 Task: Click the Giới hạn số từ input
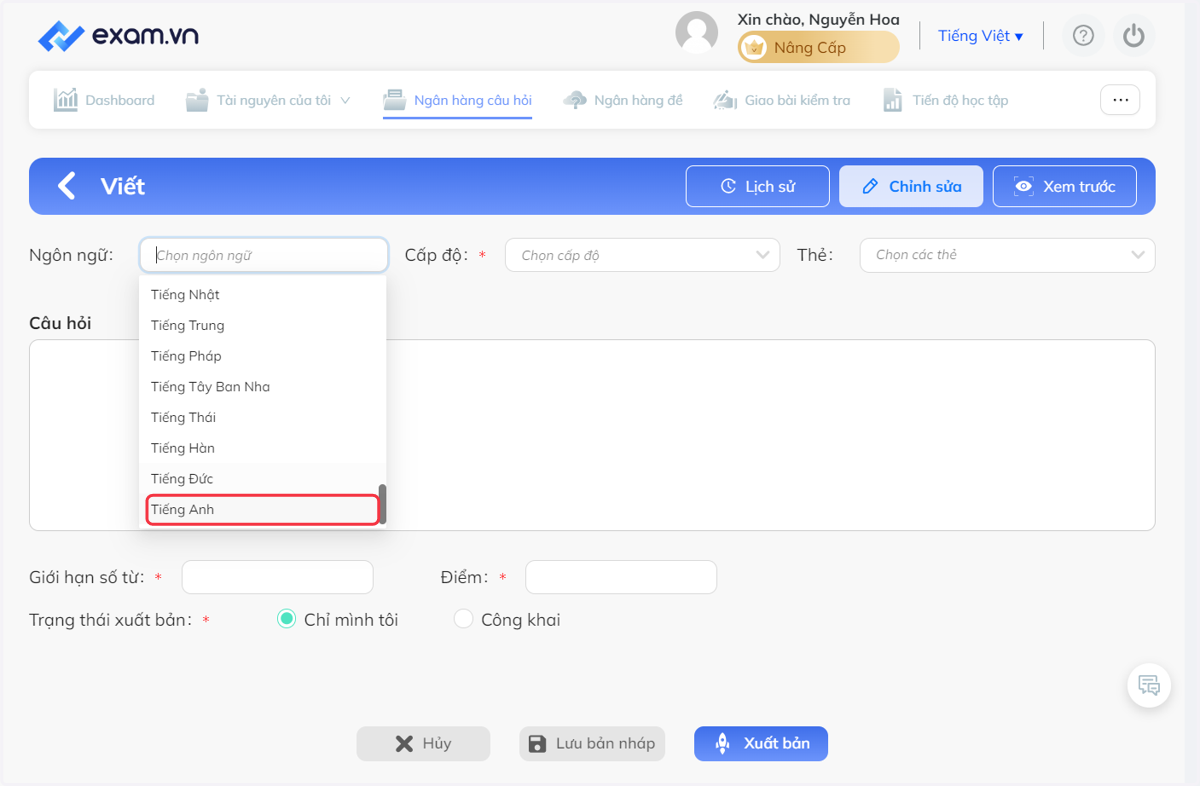coord(277,577)
